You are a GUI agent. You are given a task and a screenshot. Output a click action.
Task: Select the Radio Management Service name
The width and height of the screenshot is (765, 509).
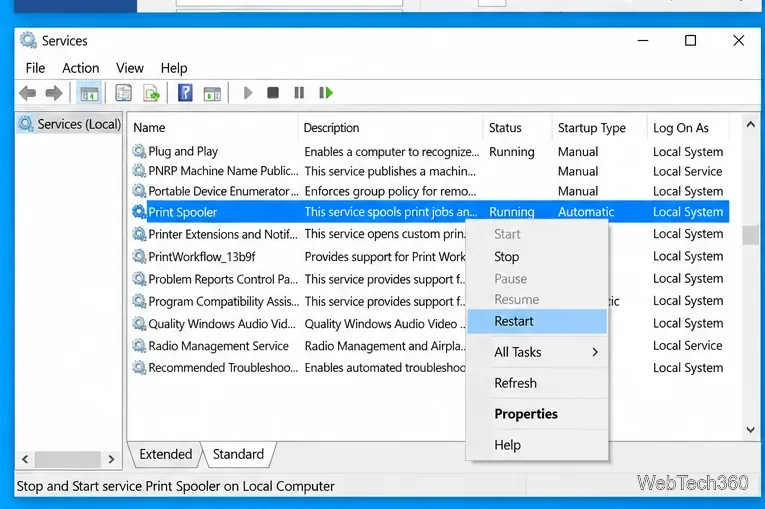coord(218,346)
